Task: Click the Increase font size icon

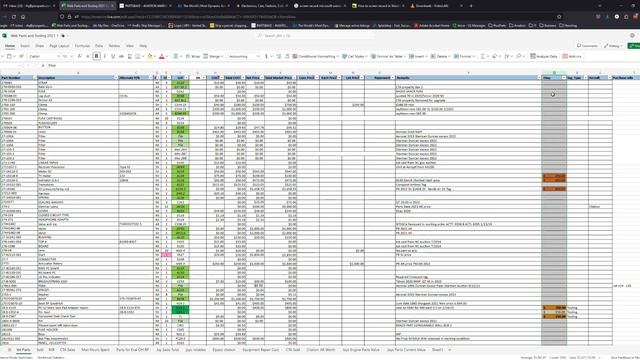Action: click(80, 56)
